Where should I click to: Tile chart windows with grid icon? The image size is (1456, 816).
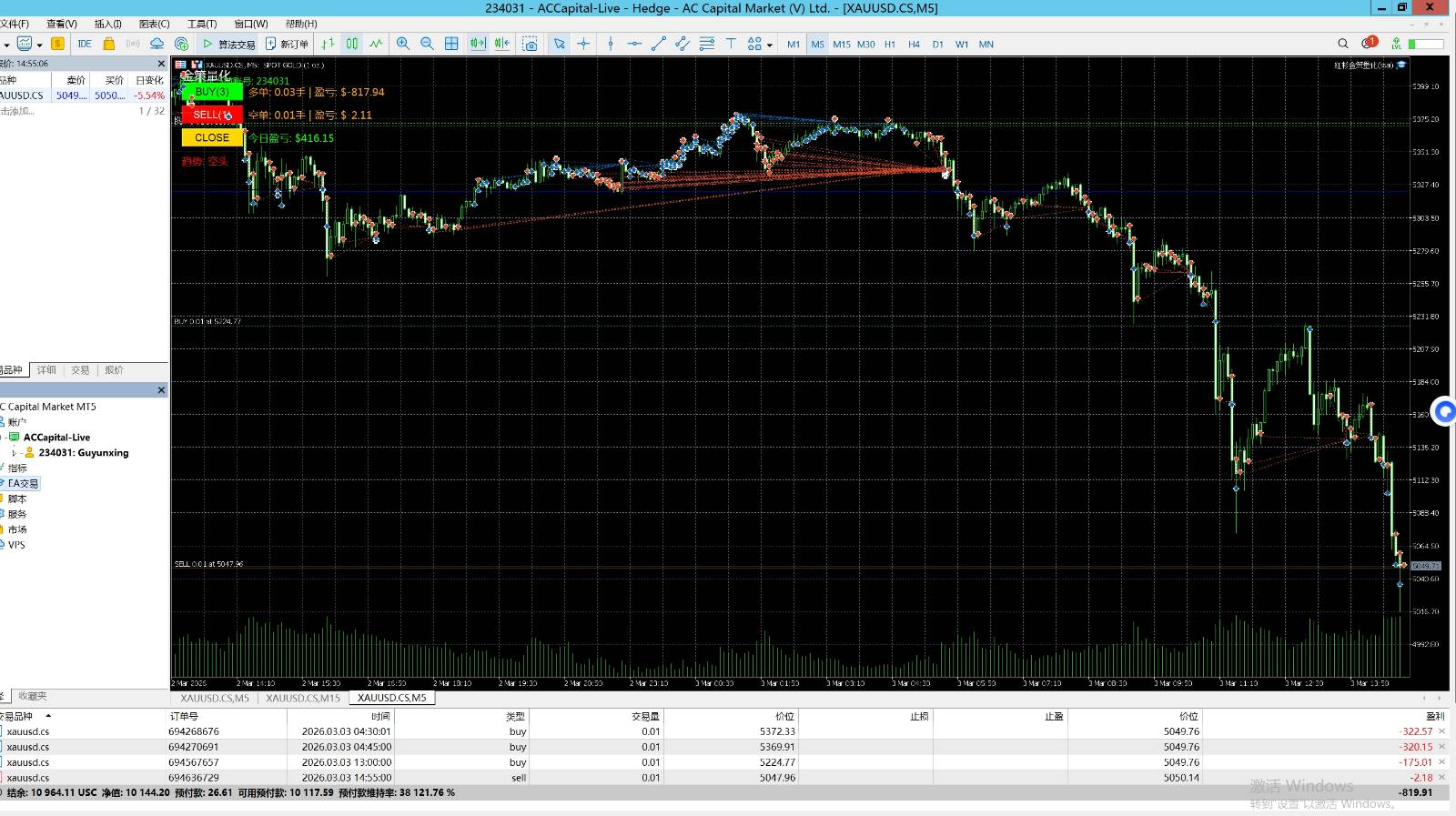[x=451, y=44]
